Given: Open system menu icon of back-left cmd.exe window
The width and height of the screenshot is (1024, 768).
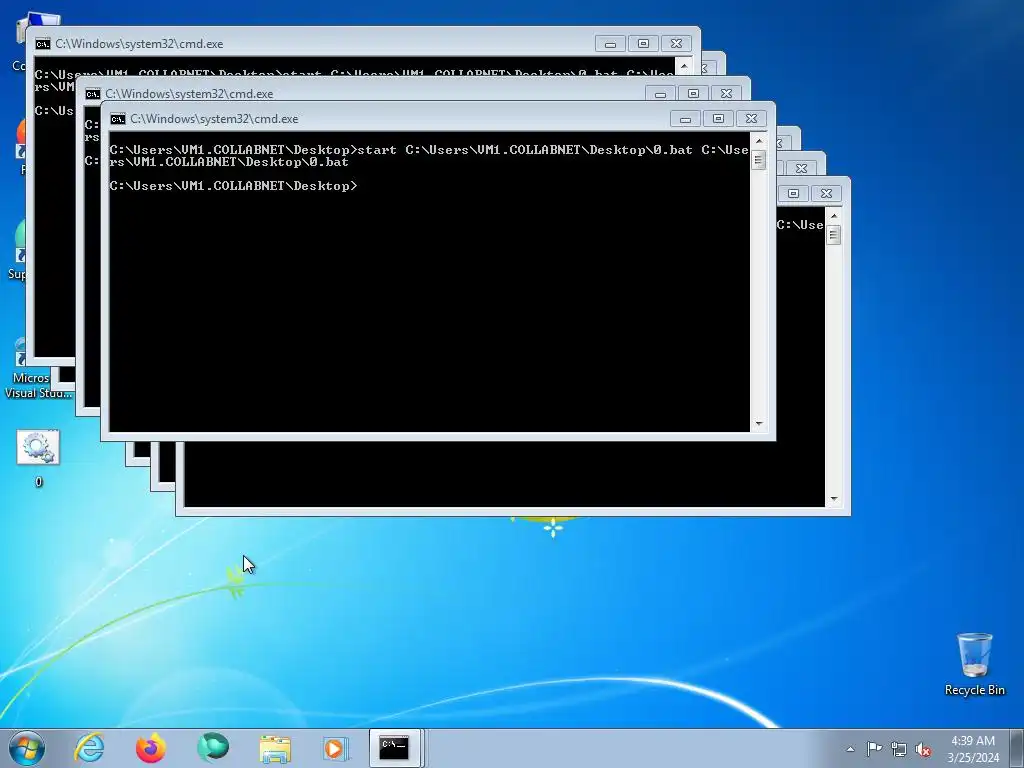Looking at the screenshot, I should [x=42, y=44].
